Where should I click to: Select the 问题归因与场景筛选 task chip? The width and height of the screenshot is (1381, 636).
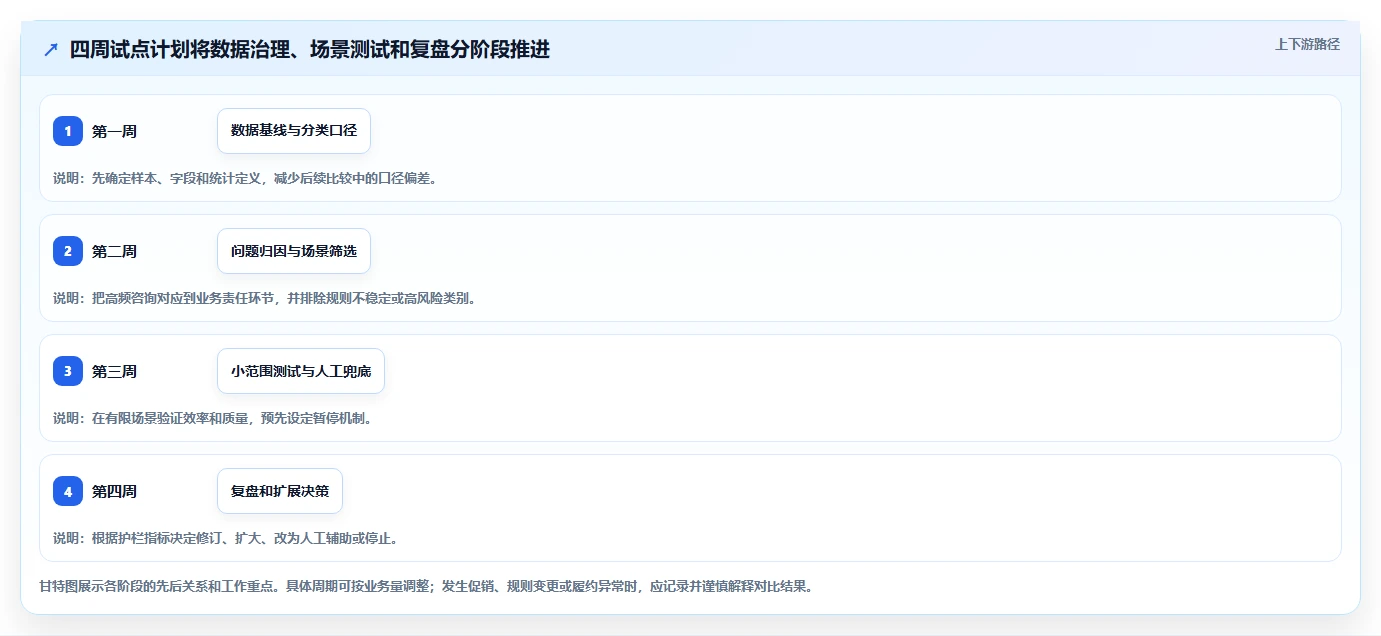coord(294,251)
